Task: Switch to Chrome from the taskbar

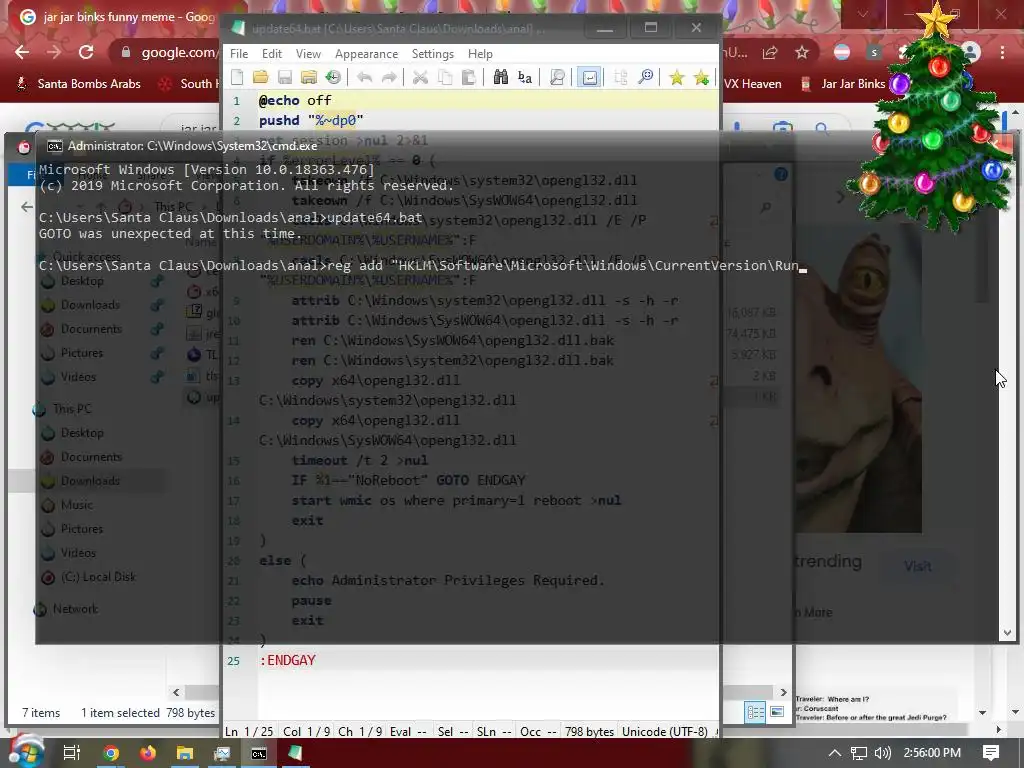Action: pyautogui.click(x=111, y=753)
